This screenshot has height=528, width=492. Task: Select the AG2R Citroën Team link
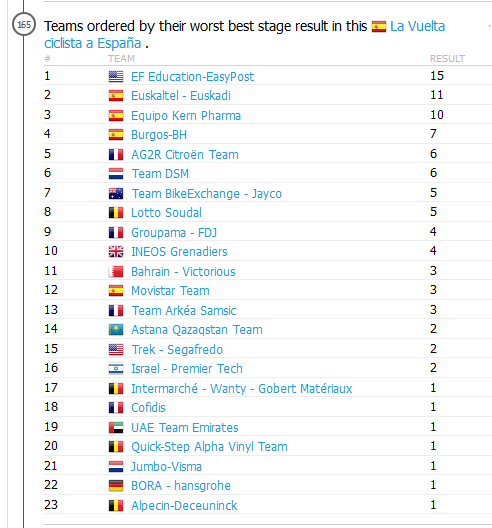click(185, 155)
